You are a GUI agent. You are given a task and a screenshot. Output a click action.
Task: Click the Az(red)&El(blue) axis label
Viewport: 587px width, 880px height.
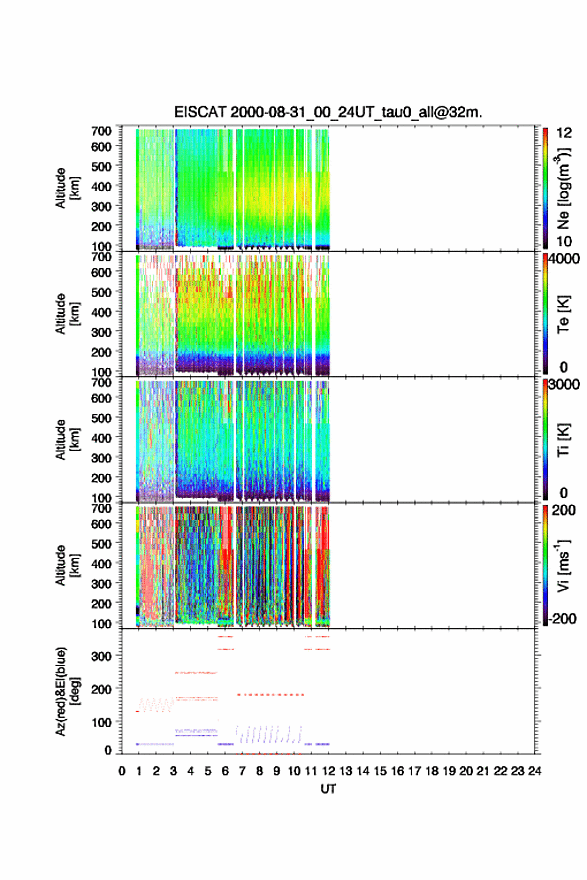(x=67, y=691)
